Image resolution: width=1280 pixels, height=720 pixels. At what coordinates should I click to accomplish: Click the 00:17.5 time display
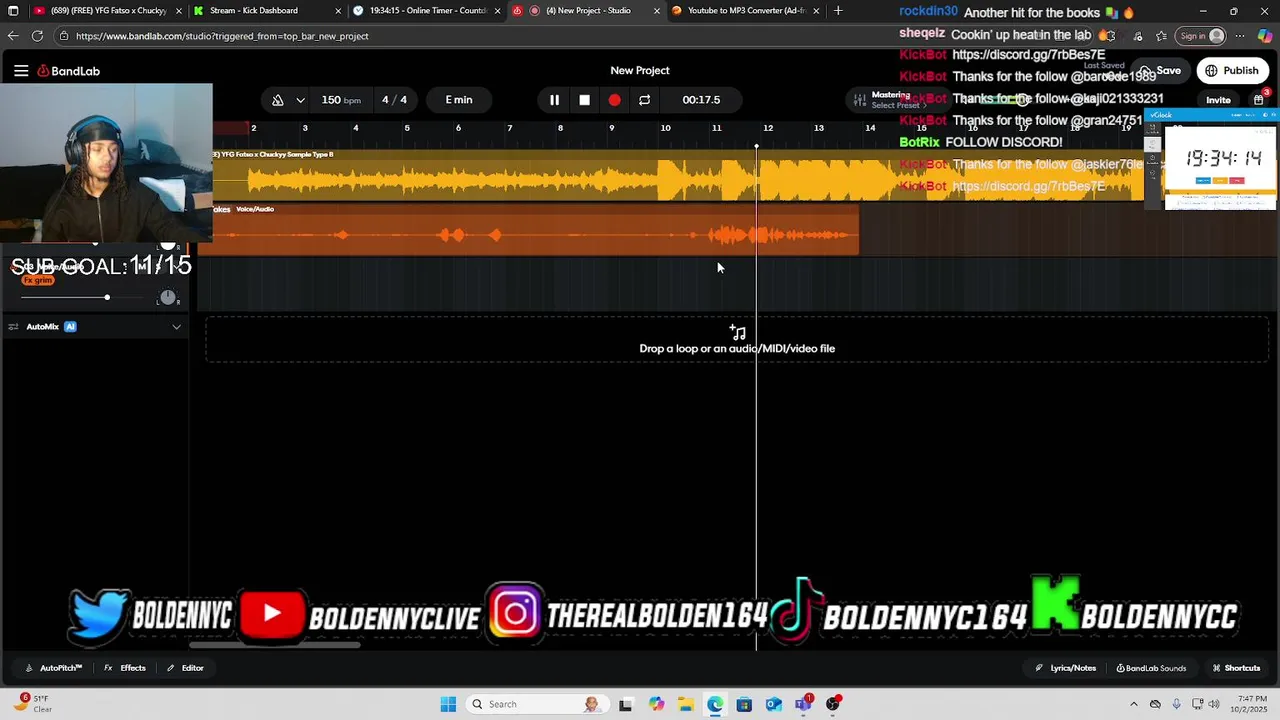click(x=701, y=100)
